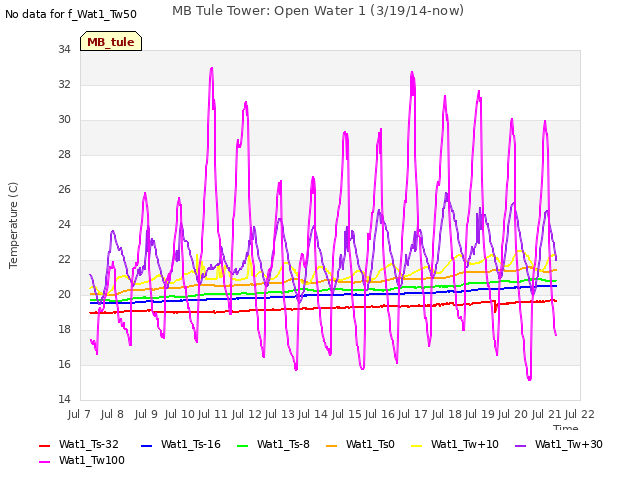The image size is (640, 480).
Task: Click the Jul 16 x-axis tick label
Action: 380,414
